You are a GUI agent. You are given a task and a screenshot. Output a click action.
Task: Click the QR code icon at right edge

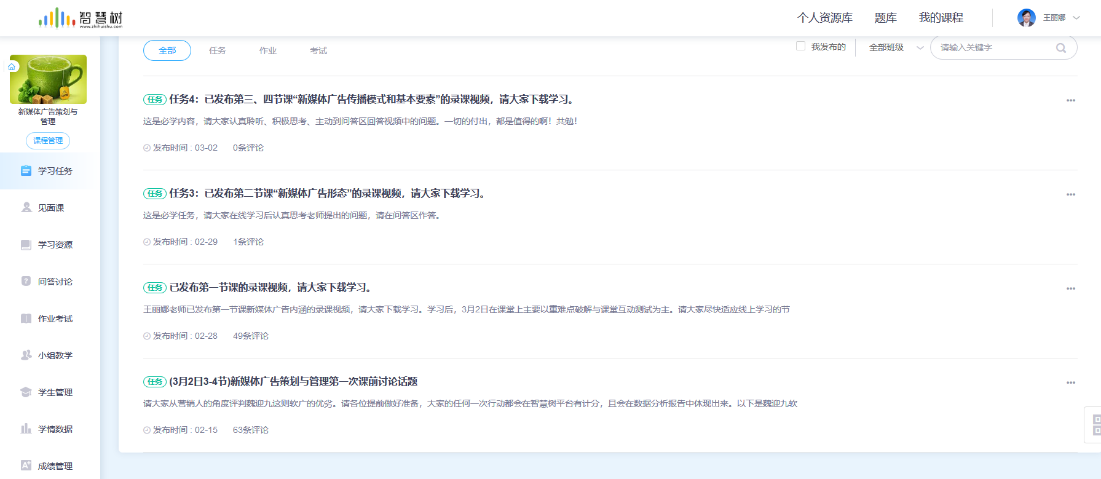(1092, 424)
